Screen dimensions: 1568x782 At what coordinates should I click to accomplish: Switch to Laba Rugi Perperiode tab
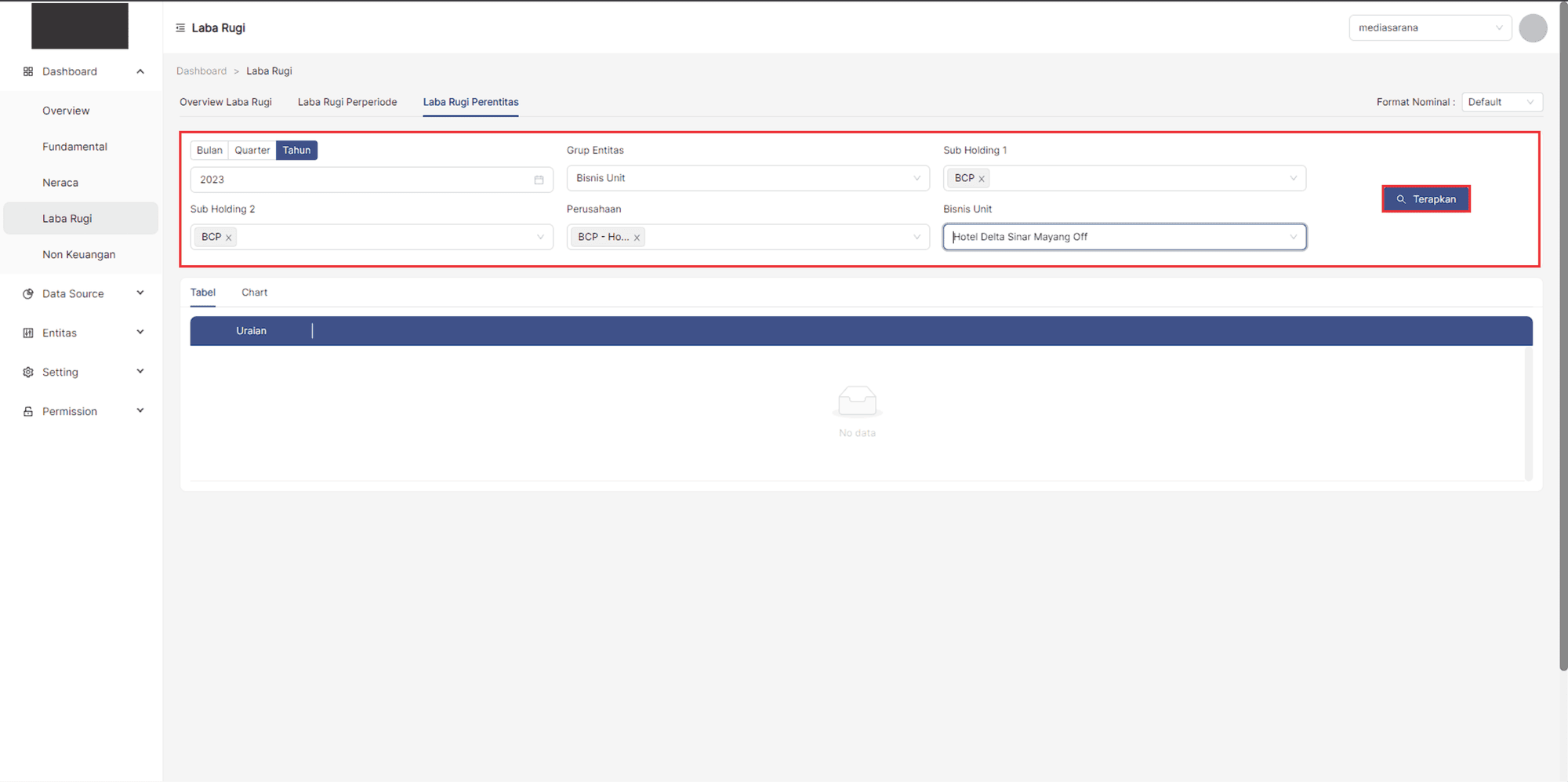347,103
